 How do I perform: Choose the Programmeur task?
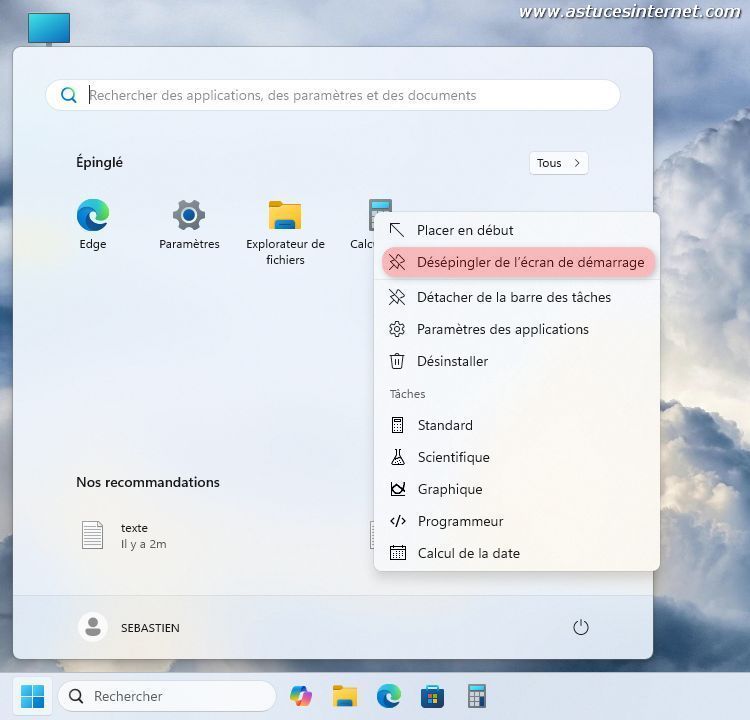[460, 521]
